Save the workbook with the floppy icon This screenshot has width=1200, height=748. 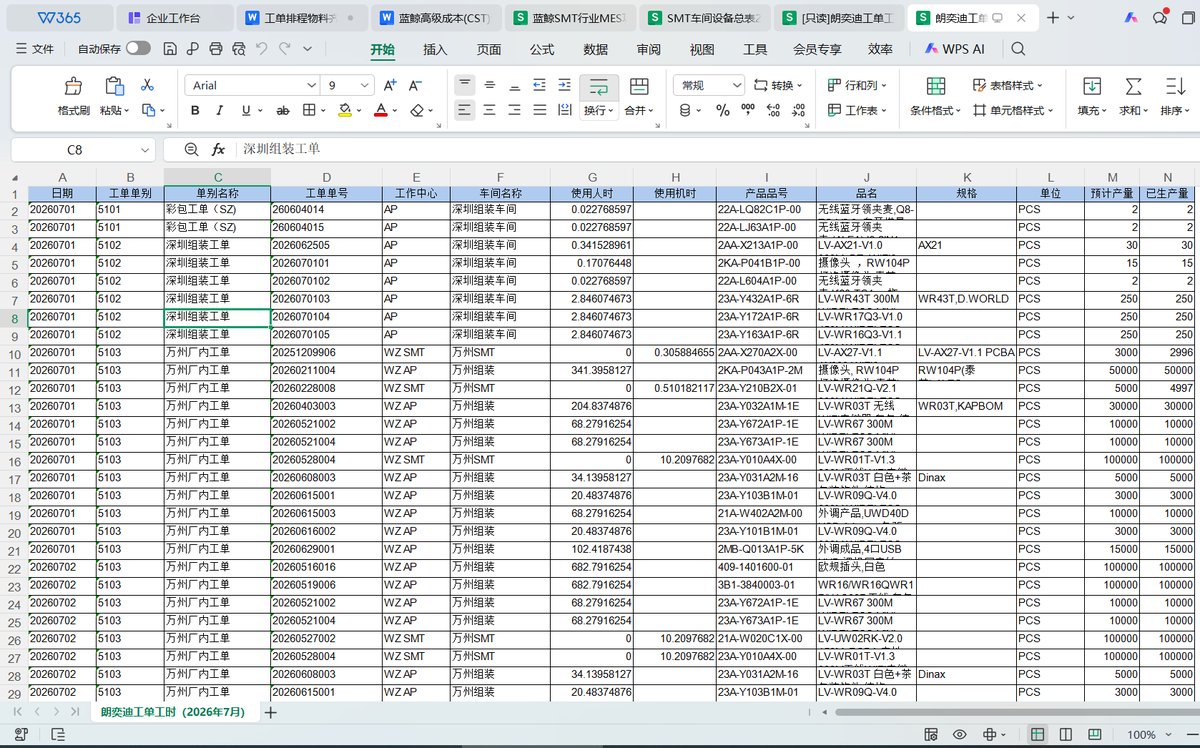170,48
